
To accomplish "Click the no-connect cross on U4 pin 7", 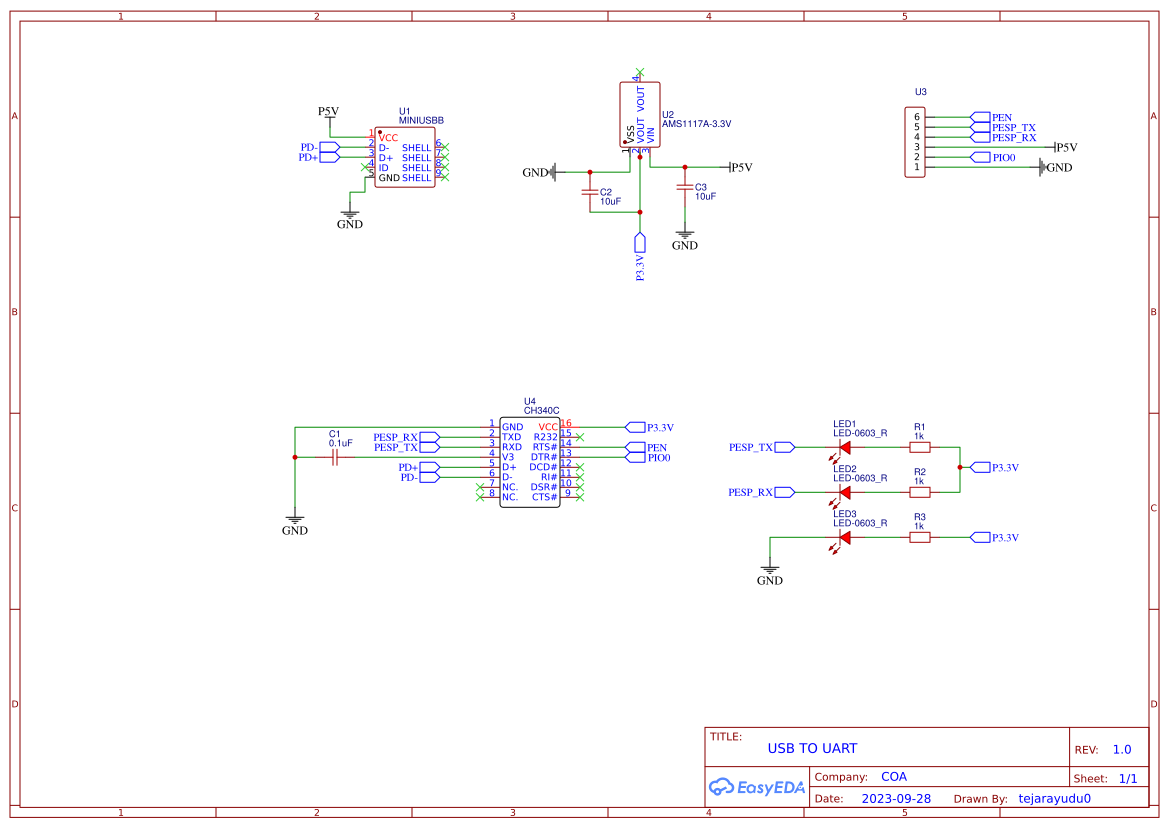I will click(x=480, y=487).
